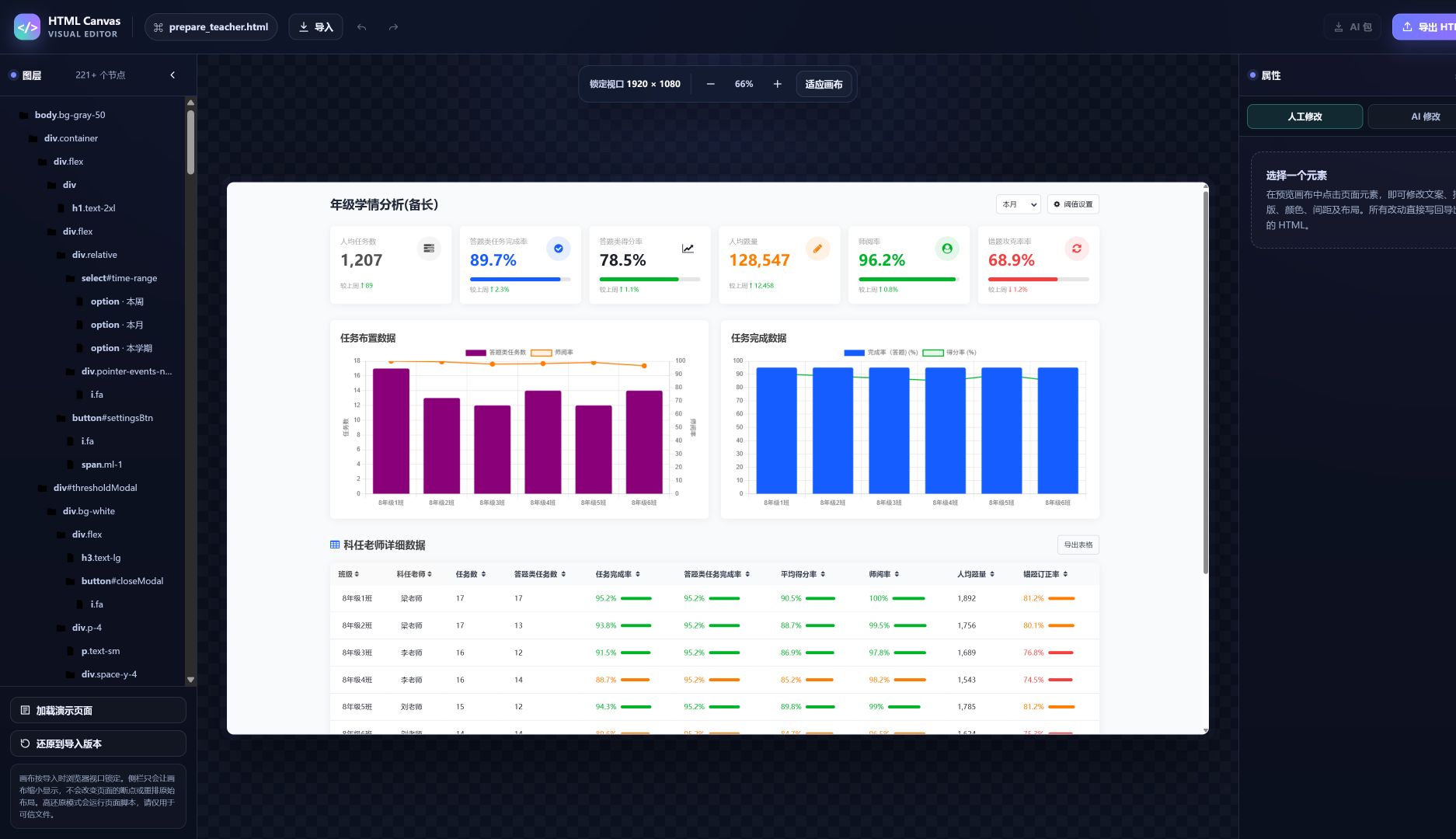Click the blue checkmark icon in 答题类任务完成率 card
This screenshot has height=839, width=1456.
(558, 249)
